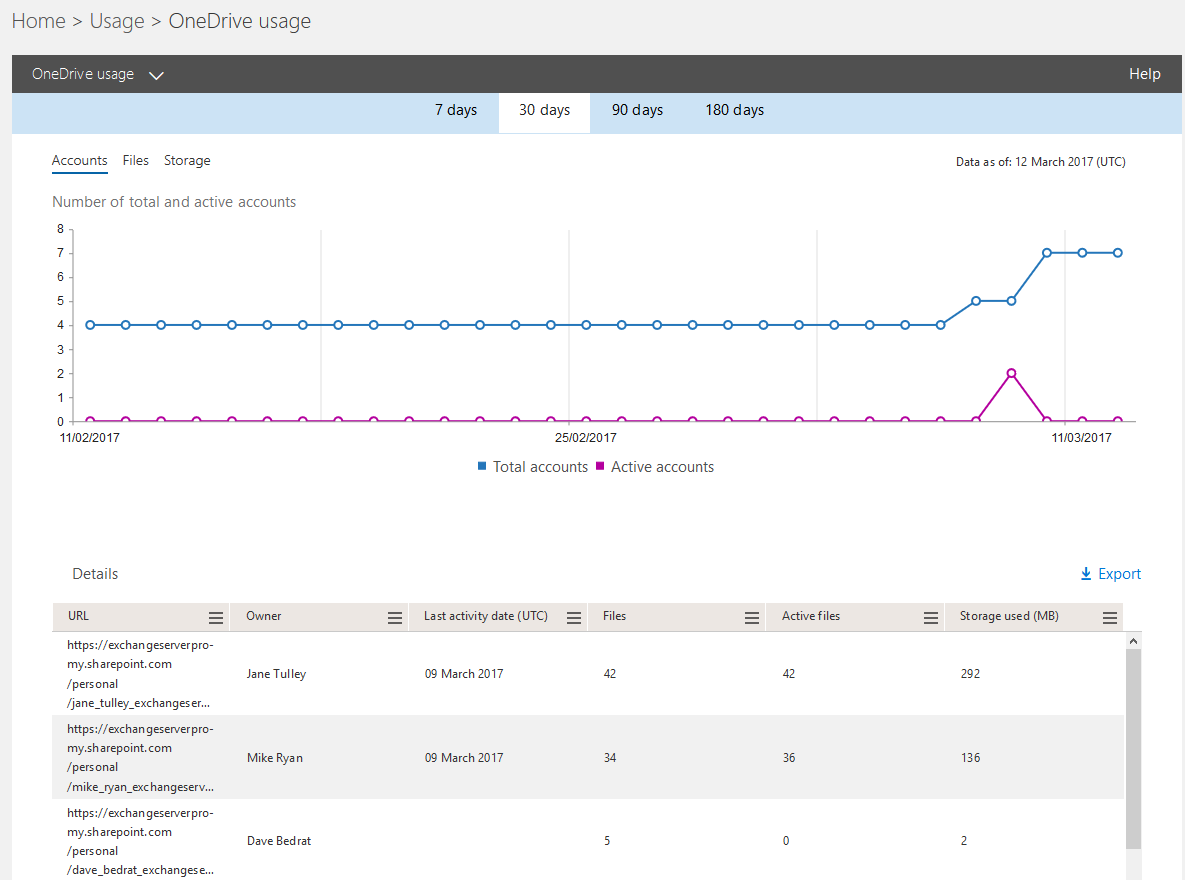Switch to the Storage tab

(186, 161)
